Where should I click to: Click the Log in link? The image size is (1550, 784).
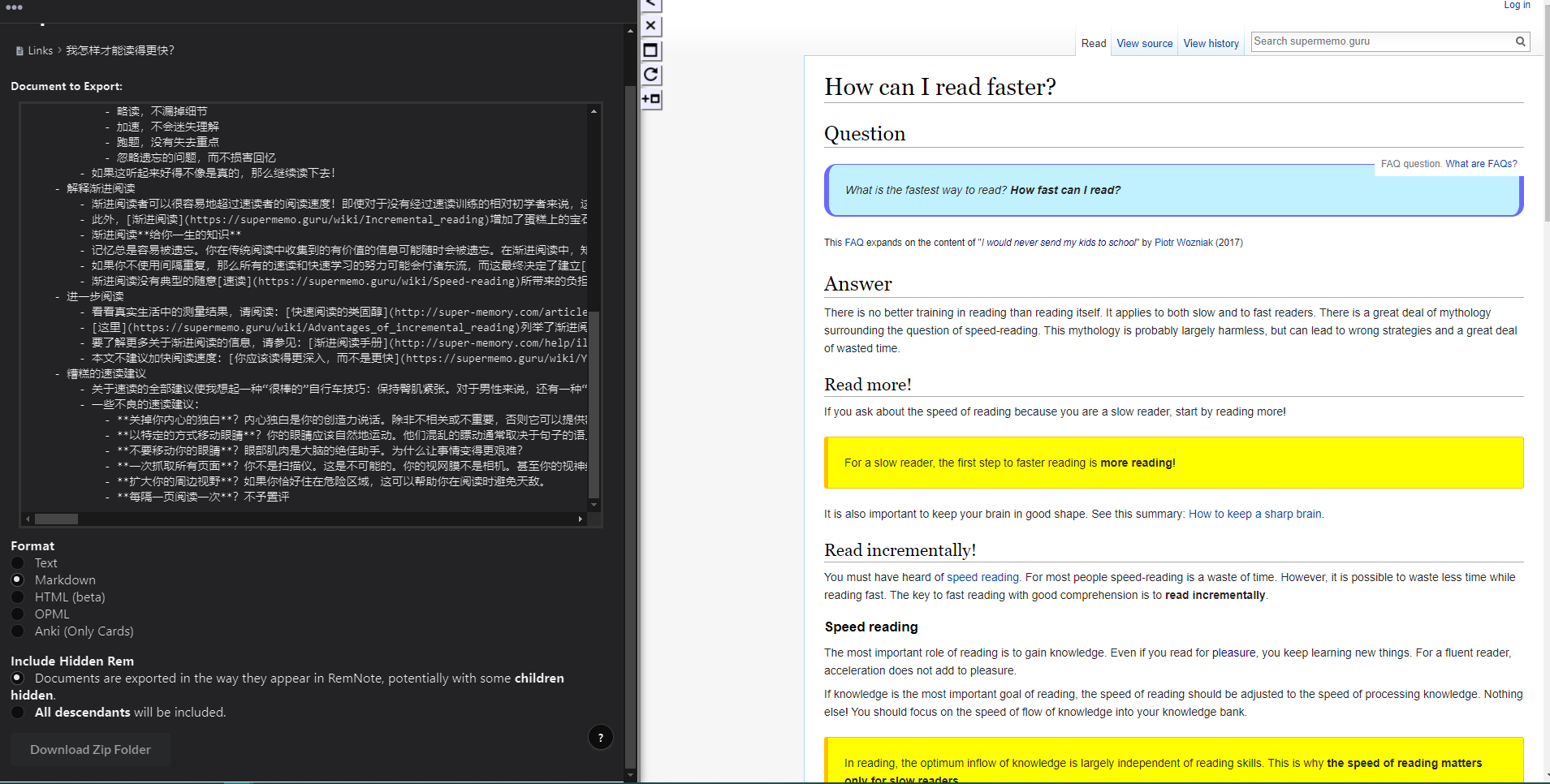1517,5
